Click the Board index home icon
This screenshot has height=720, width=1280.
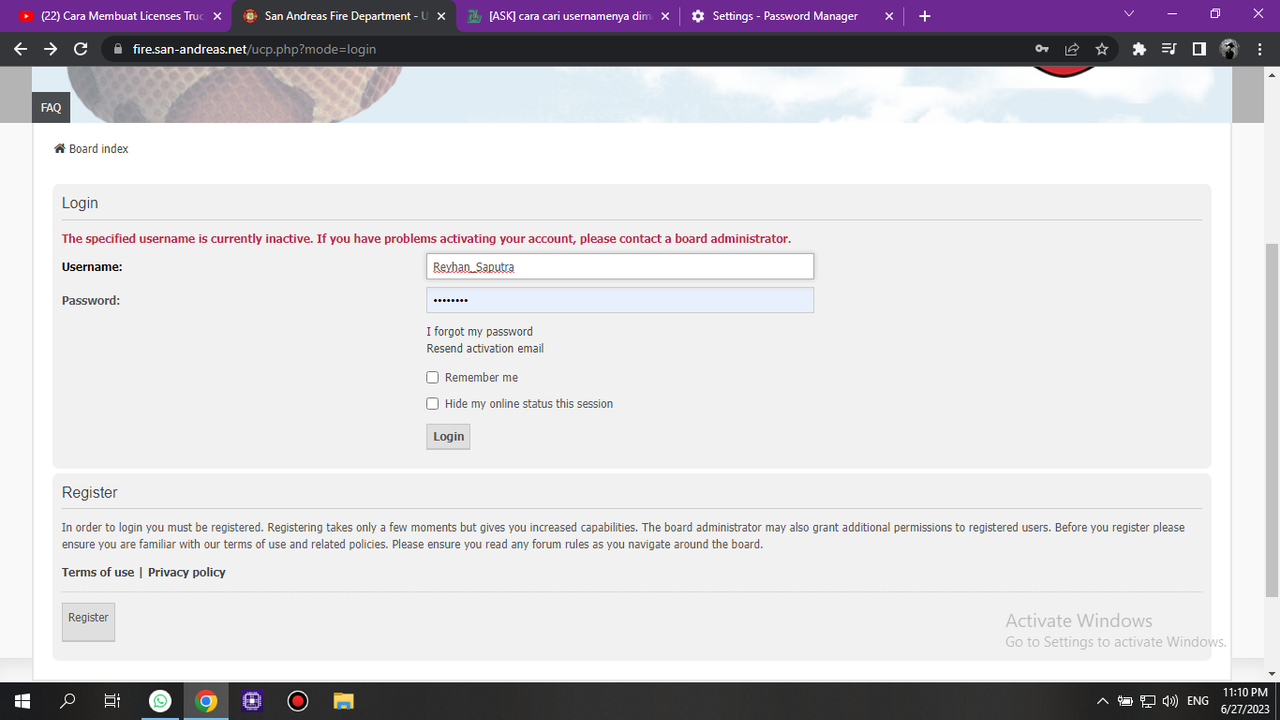click(x=59, y=149)
